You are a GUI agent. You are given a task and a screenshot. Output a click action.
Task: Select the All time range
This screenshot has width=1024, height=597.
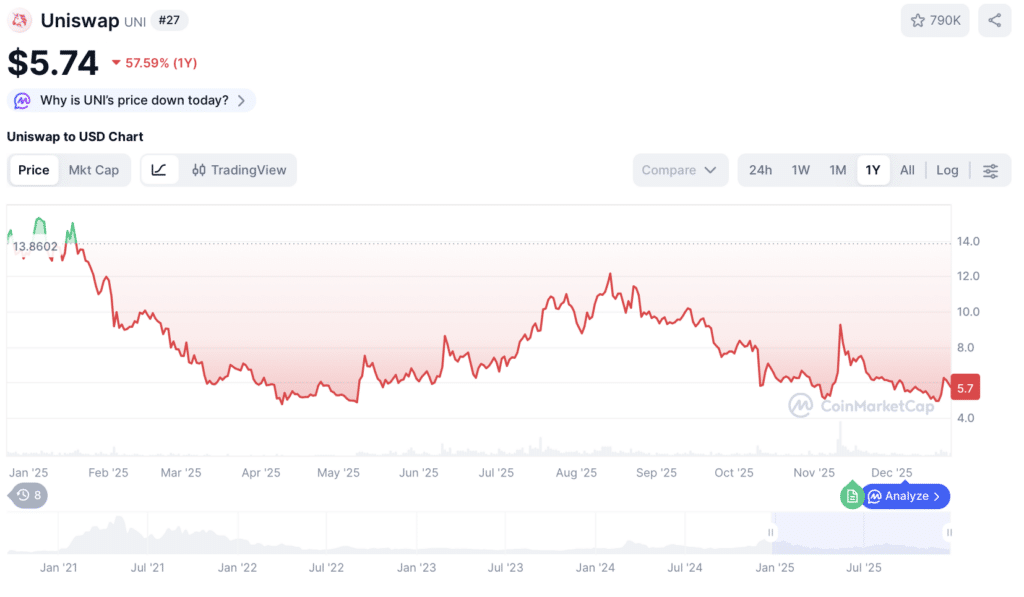click(907, 170)
